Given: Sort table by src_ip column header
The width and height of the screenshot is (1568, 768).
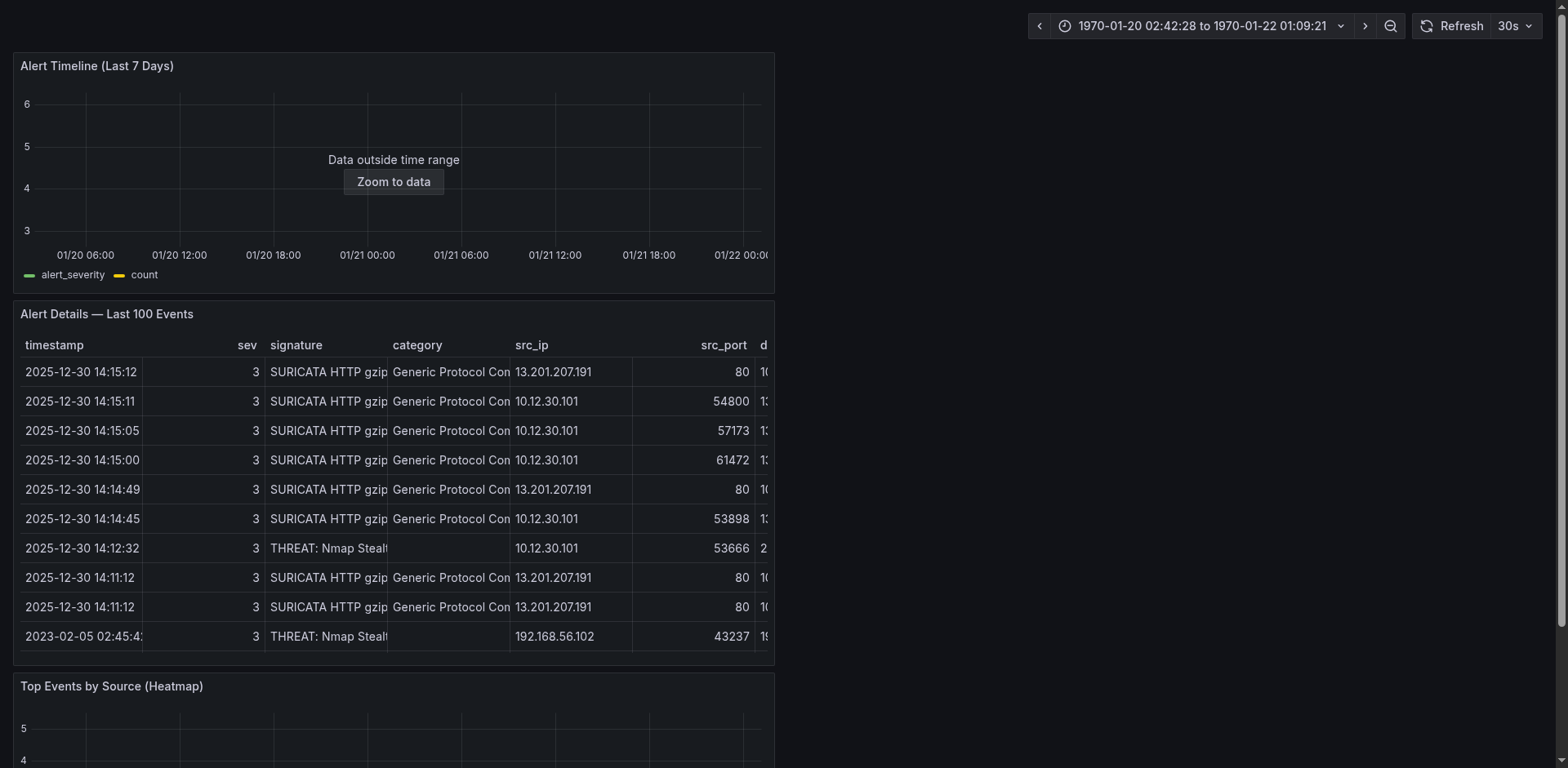Looking at the screenshot, I should coord(532,345).
